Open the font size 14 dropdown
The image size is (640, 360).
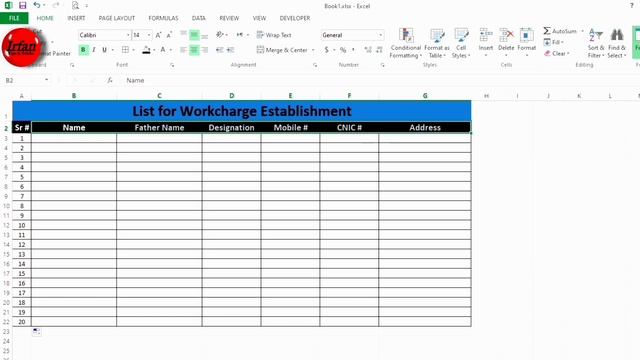click(x=149, y=35)
